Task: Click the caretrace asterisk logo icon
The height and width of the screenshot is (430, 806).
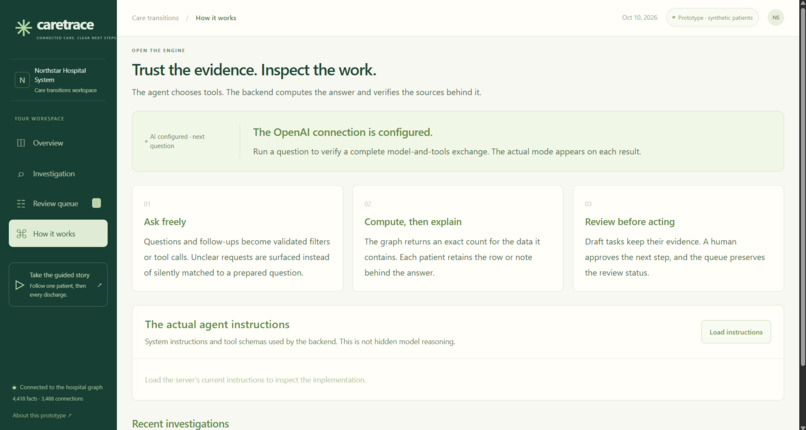Action: click(23, 28)
